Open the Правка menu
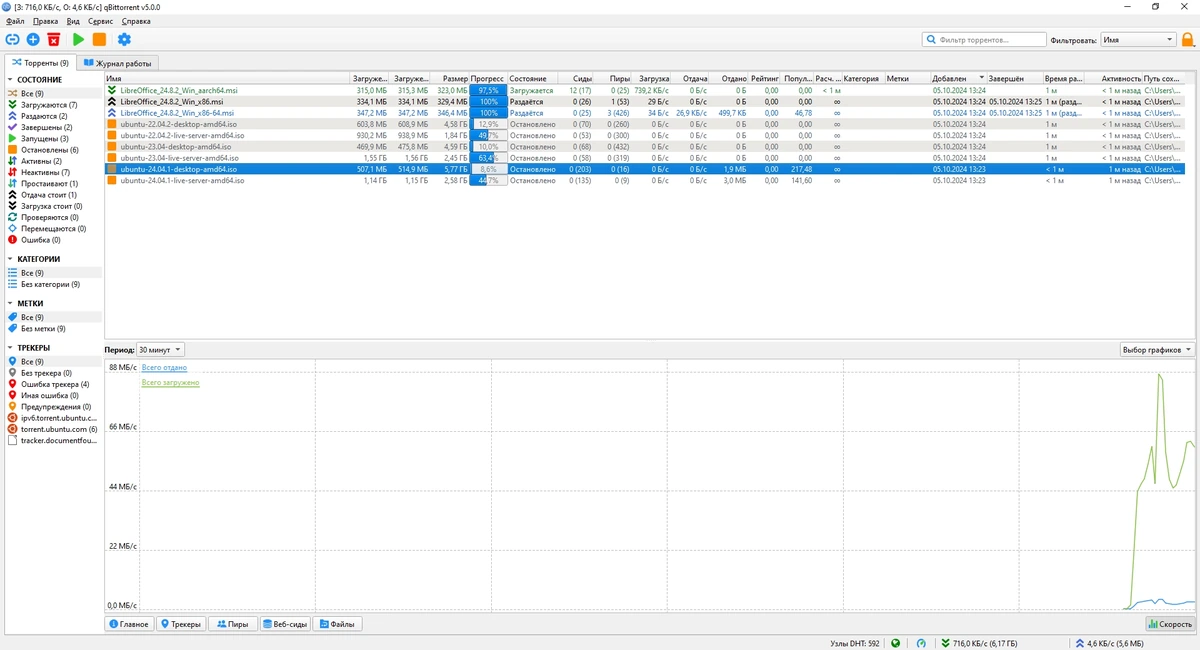Viewport: 1200px width, 650px height. click(x=45, y=21)
